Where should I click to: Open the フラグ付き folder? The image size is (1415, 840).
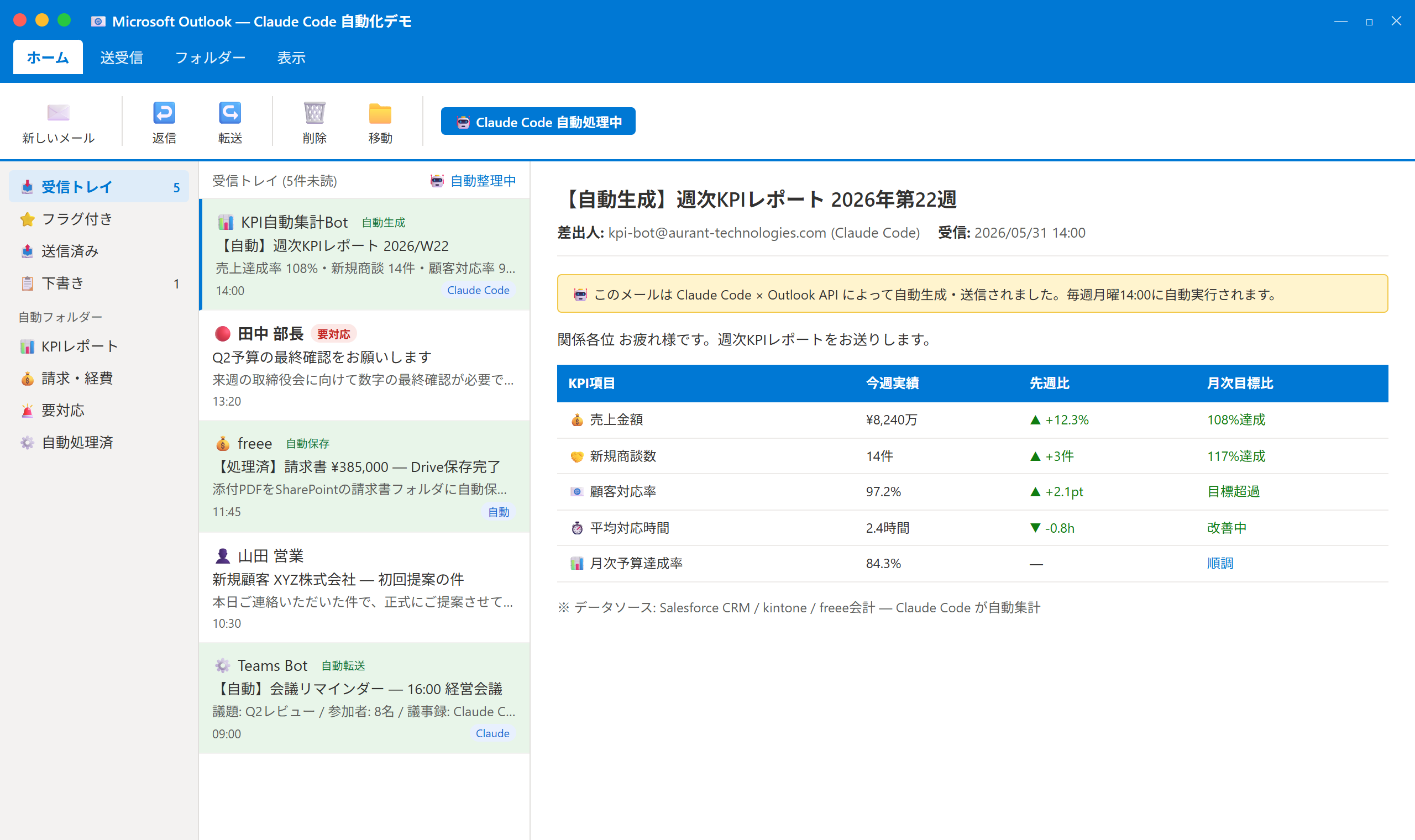99,219
